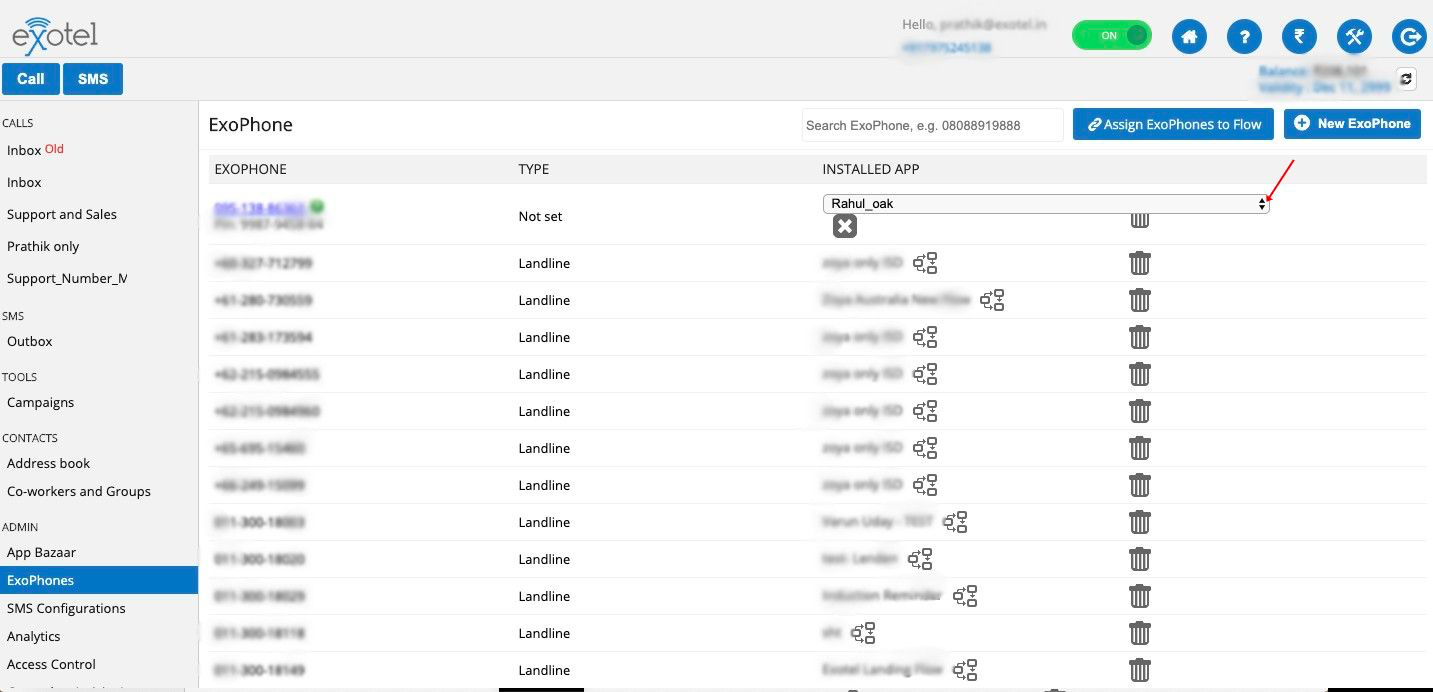Go to Campaigns under Tools
The image size is (1433, 692).
click(x=41, y=402)
